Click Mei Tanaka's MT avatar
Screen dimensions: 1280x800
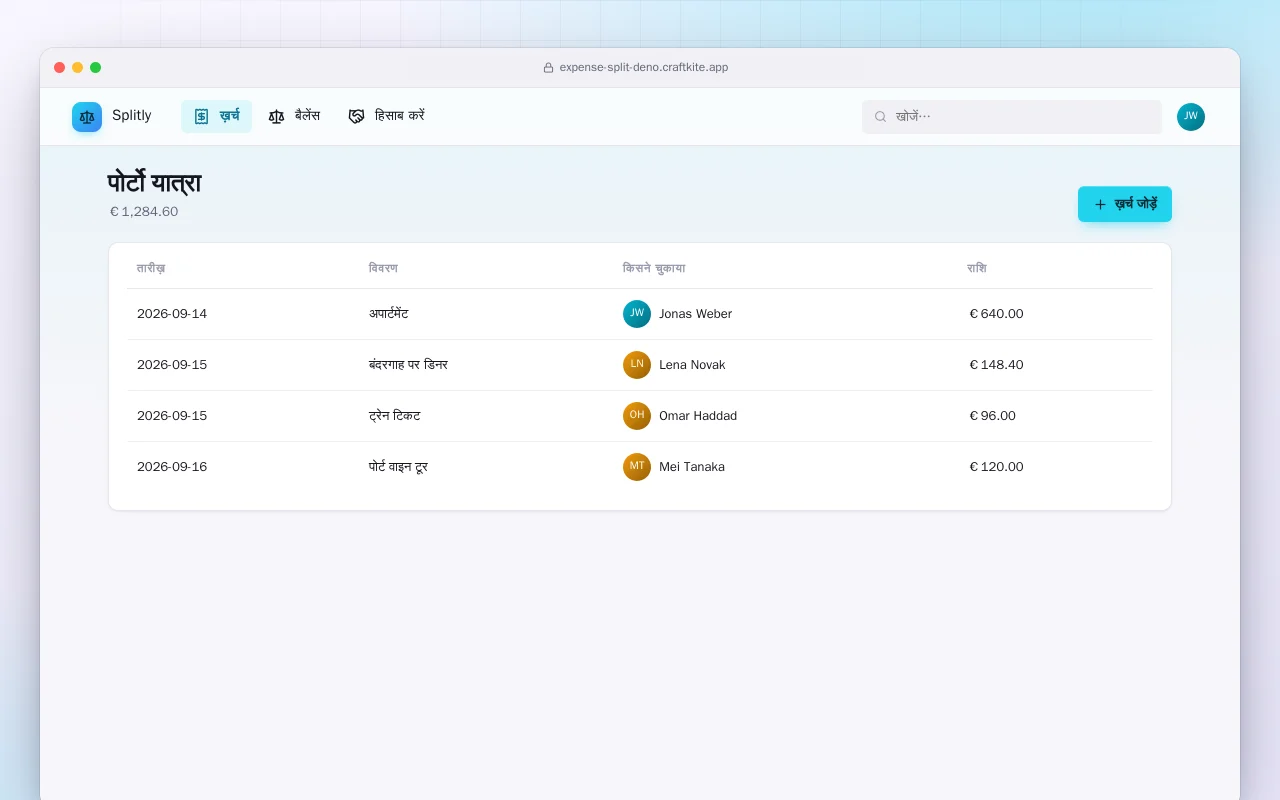(x=637, y=467)
